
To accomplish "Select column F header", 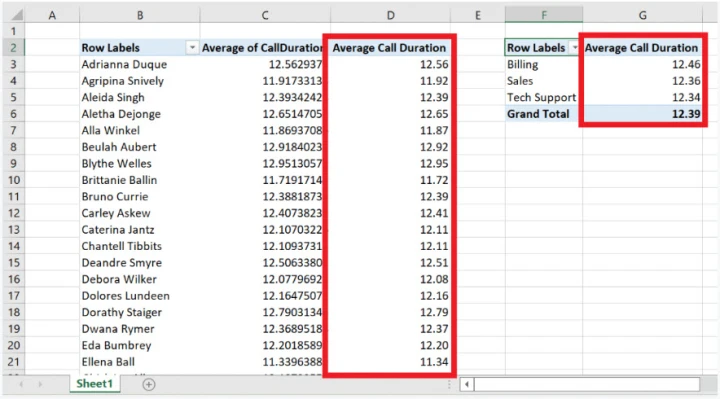I will pyautogui.click(x=544, y=15).
